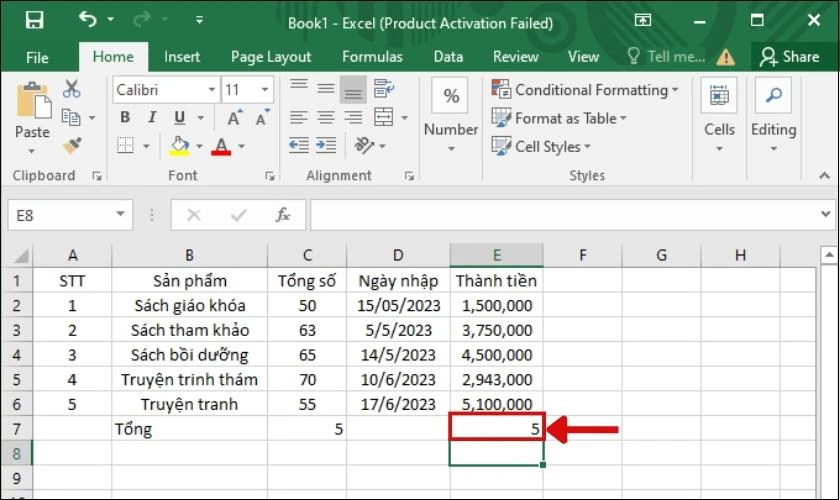Click the Name Box showing E8
Screen dimensions: 840x500
pyautogui.click(x=70, y=215)
